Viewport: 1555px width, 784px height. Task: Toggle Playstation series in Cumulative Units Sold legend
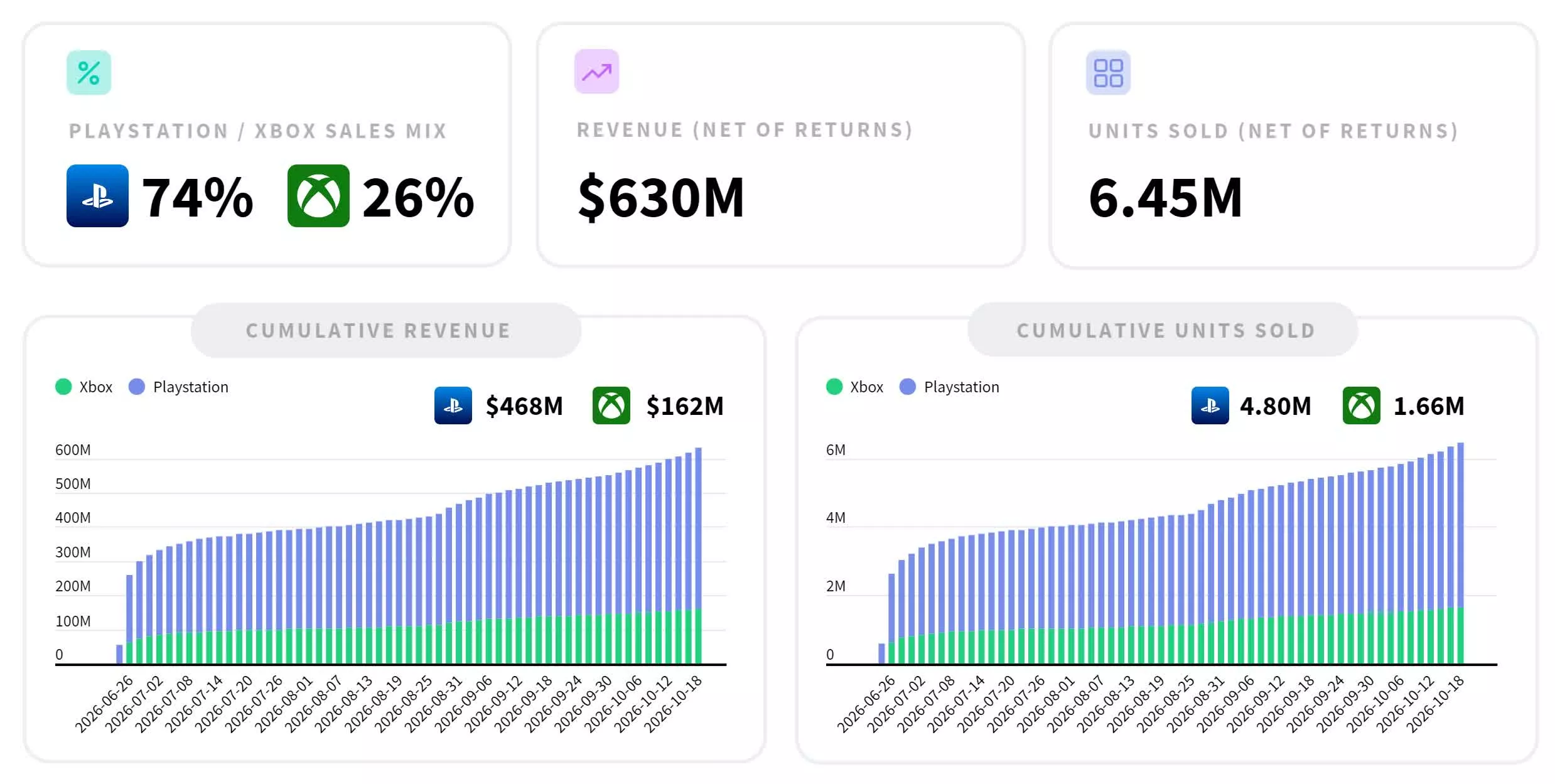click(x=949, y=387)
